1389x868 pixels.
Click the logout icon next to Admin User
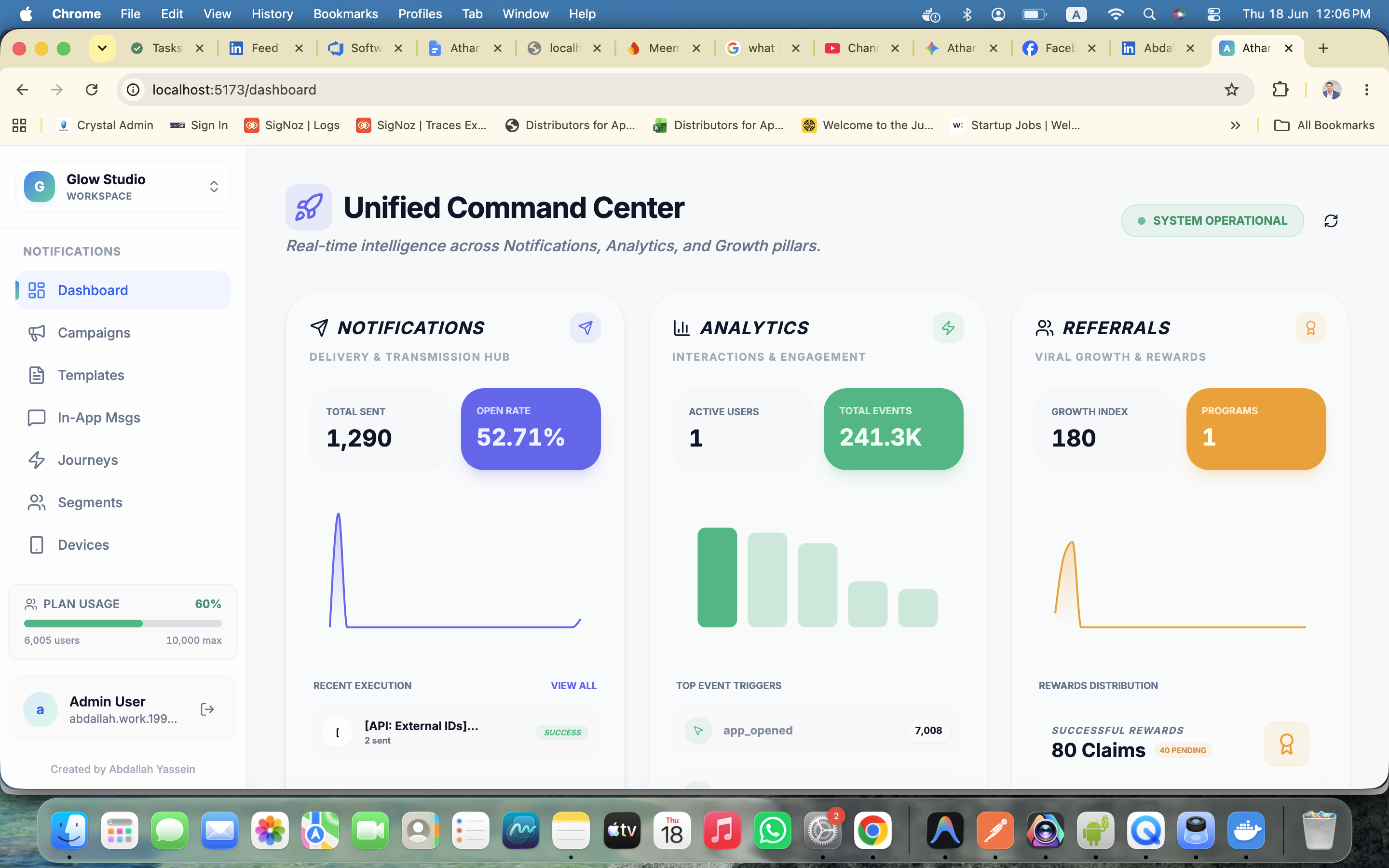(207, 709)
